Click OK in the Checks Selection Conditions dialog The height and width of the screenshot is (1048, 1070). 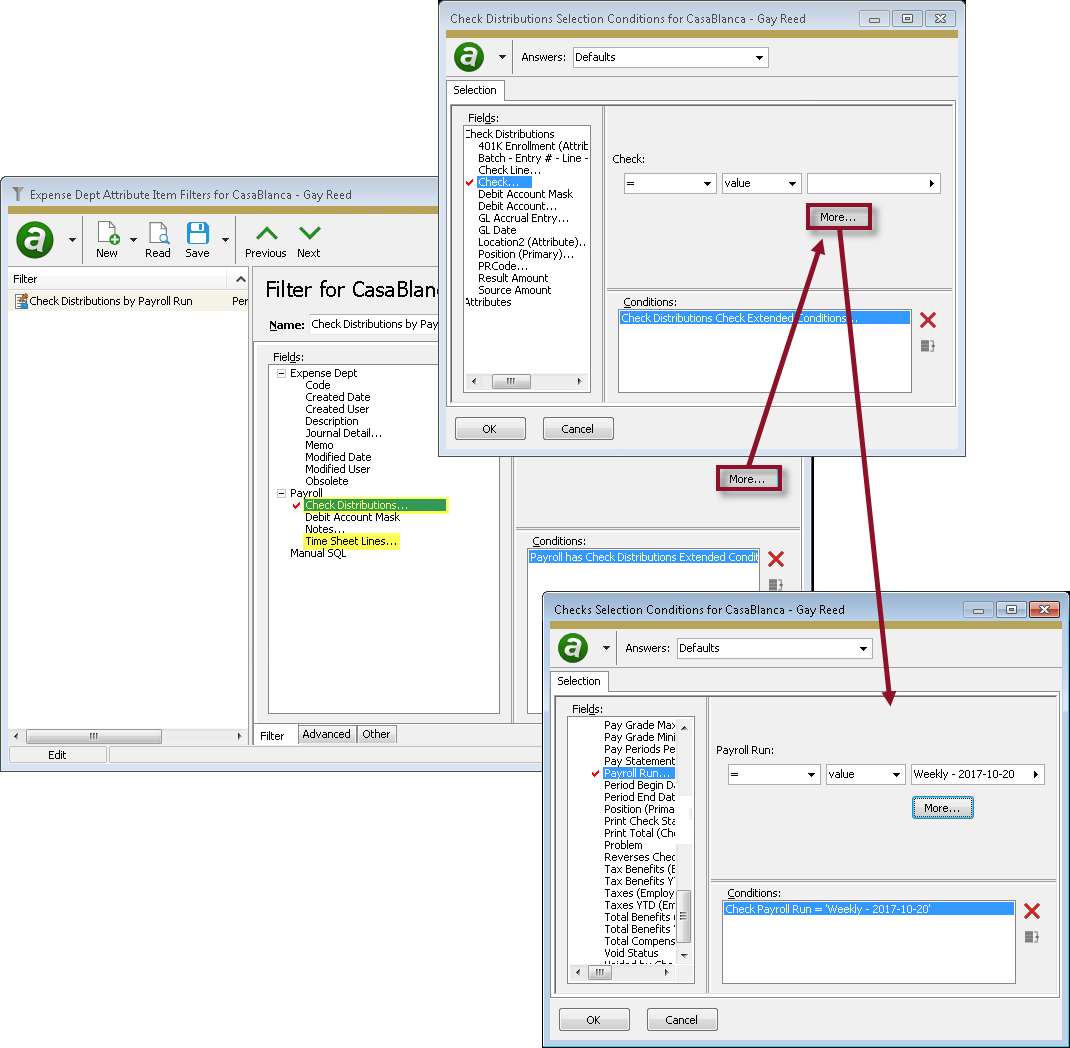click(x=594, y=1019)
